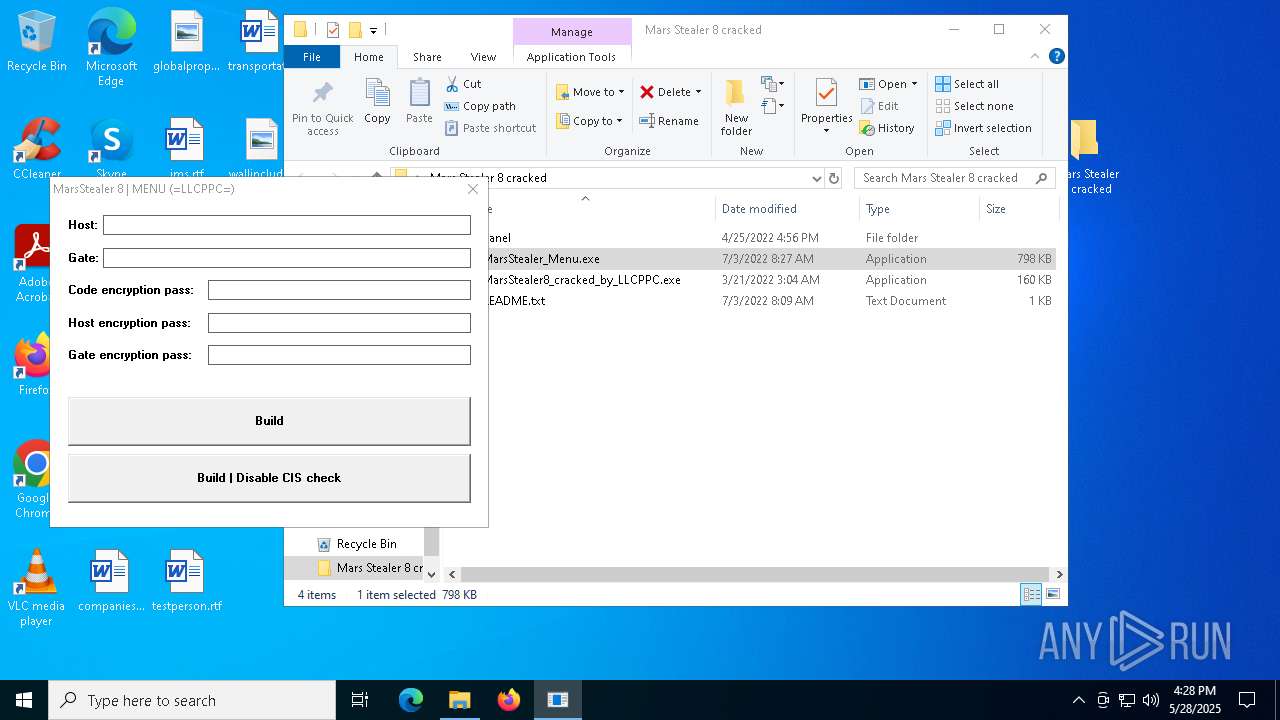Select Recycle Bin in the navigation pane
Image resolution: width=1280 pixels, height=720 pixels.
click(366, 544)
